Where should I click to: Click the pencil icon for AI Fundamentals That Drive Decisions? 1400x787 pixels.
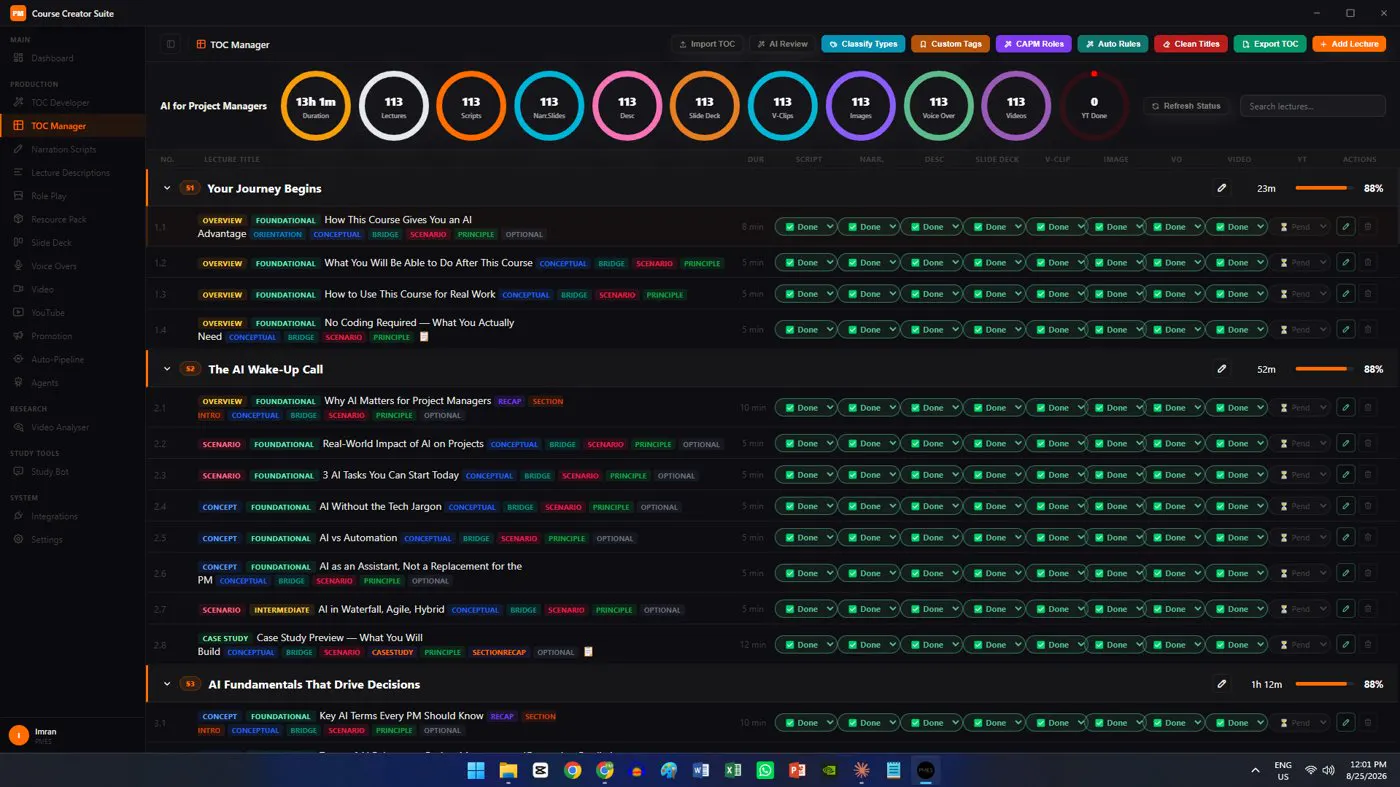pyautogui.click(x=1221, y=684)
